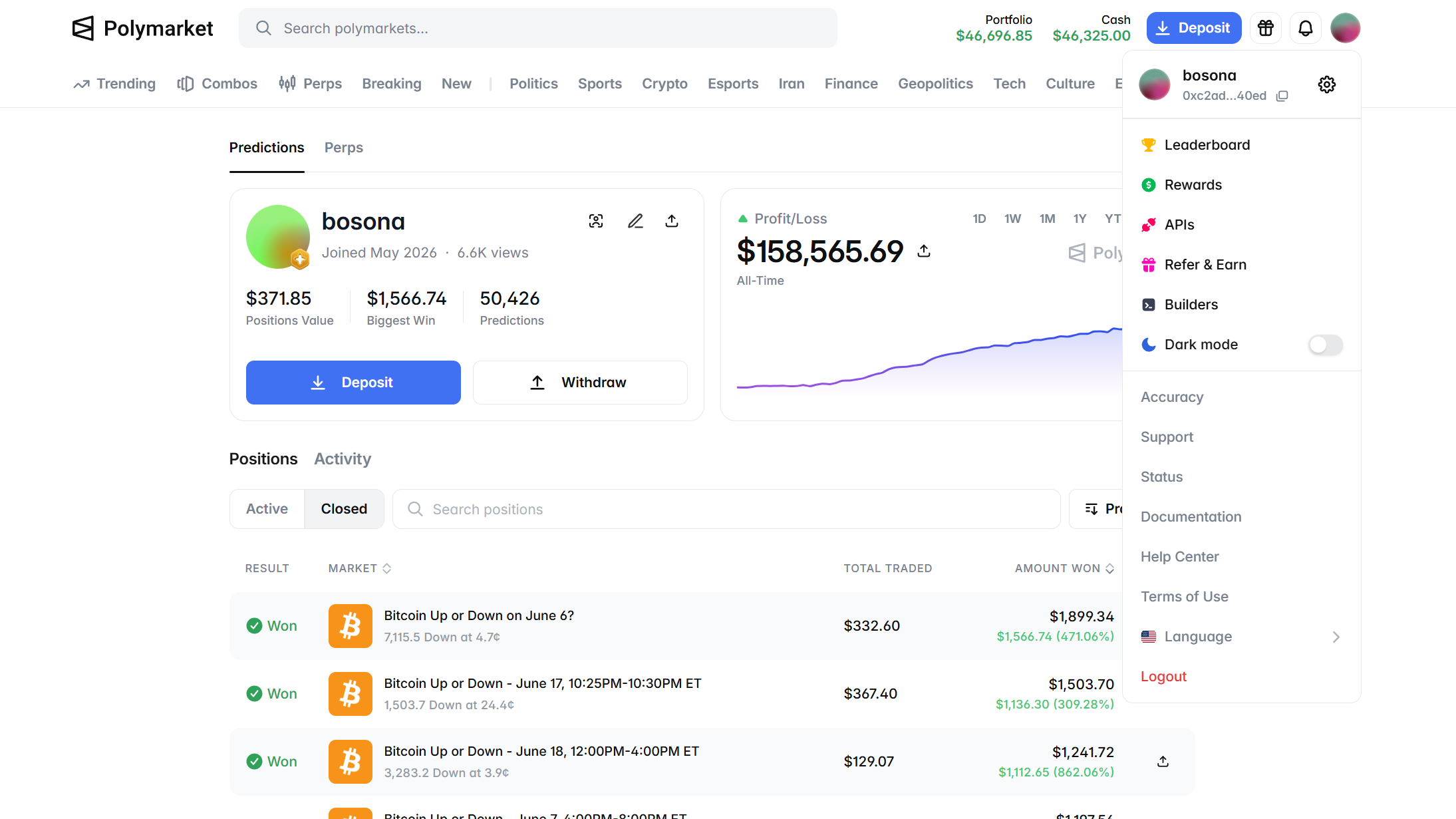View Portfolio balance $46,696.85
Screen dimensions: 1456x819
[994, 28]
